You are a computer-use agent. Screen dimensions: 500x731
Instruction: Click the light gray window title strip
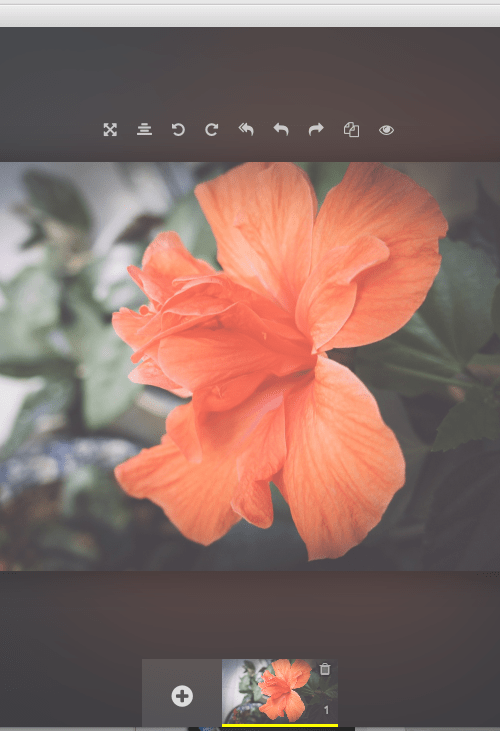(250, 15)
